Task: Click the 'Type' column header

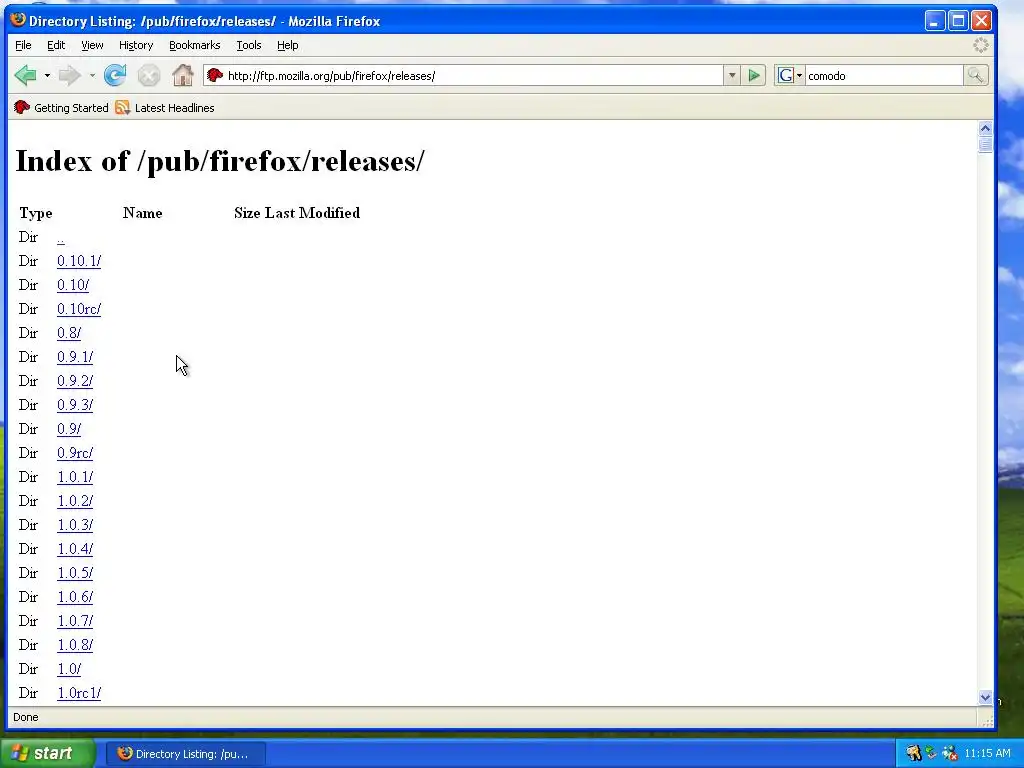Action: point(36,213)
